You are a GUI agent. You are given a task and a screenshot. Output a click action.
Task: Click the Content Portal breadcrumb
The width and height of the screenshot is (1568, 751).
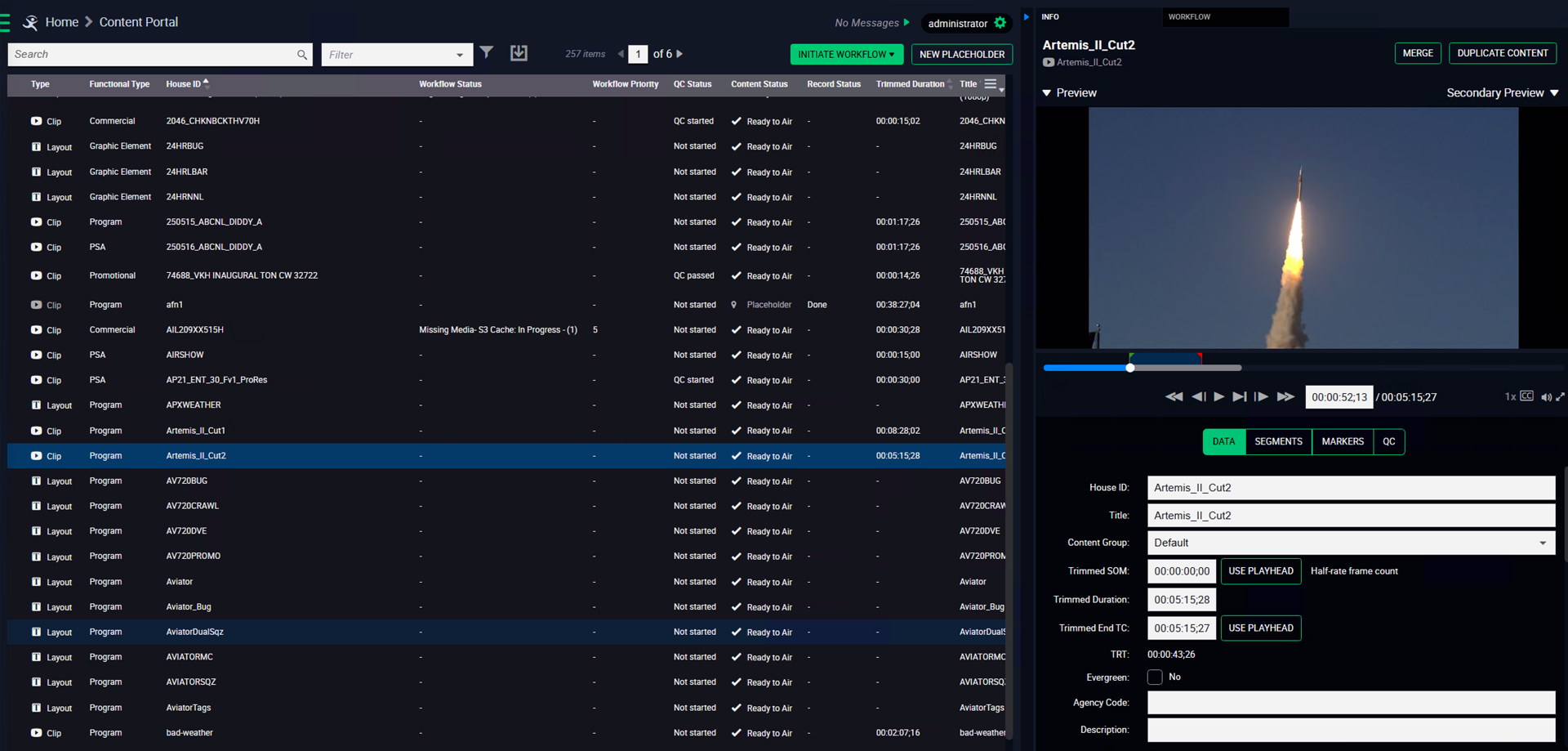(x=139, y=22)
